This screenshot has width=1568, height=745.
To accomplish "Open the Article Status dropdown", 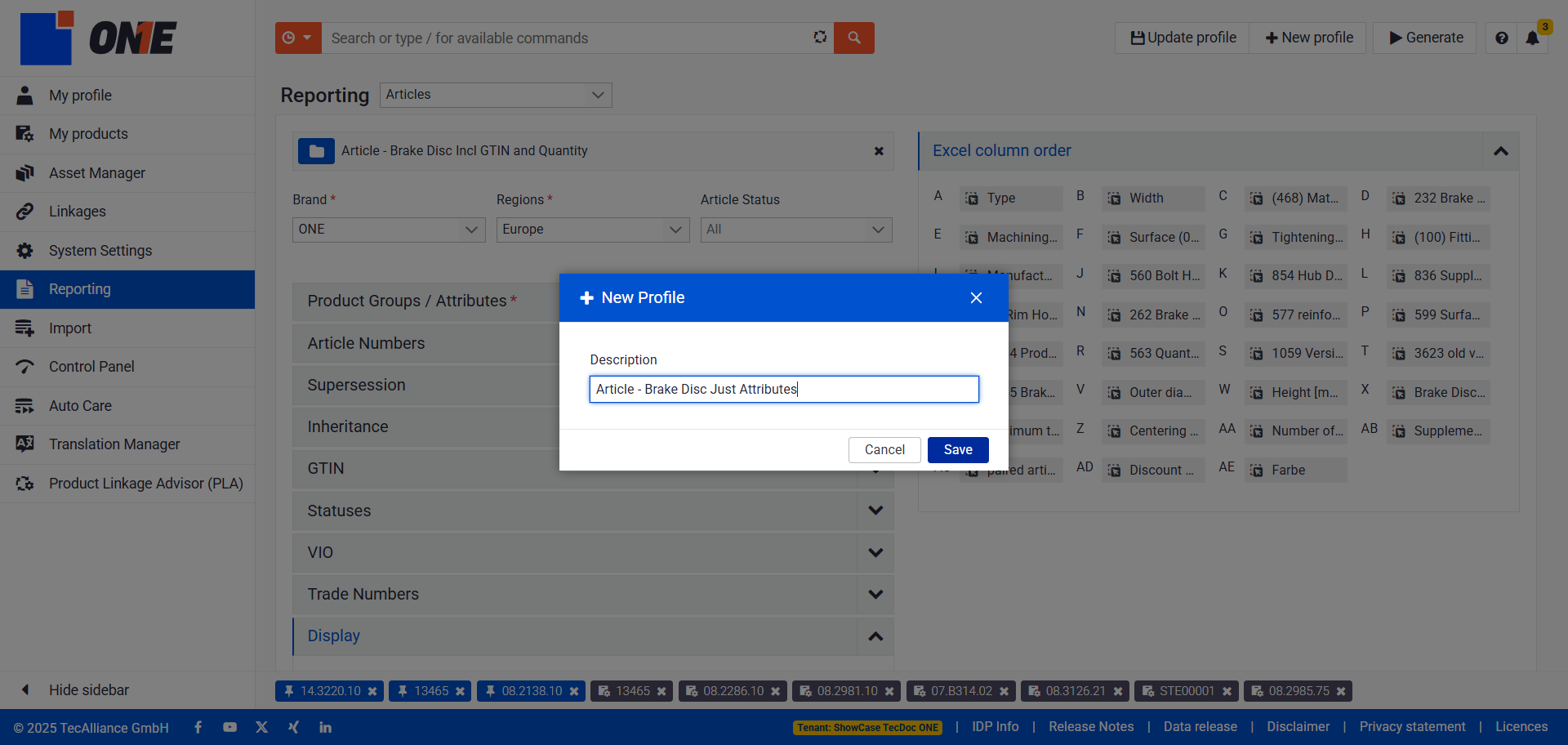I will point(796,230).
